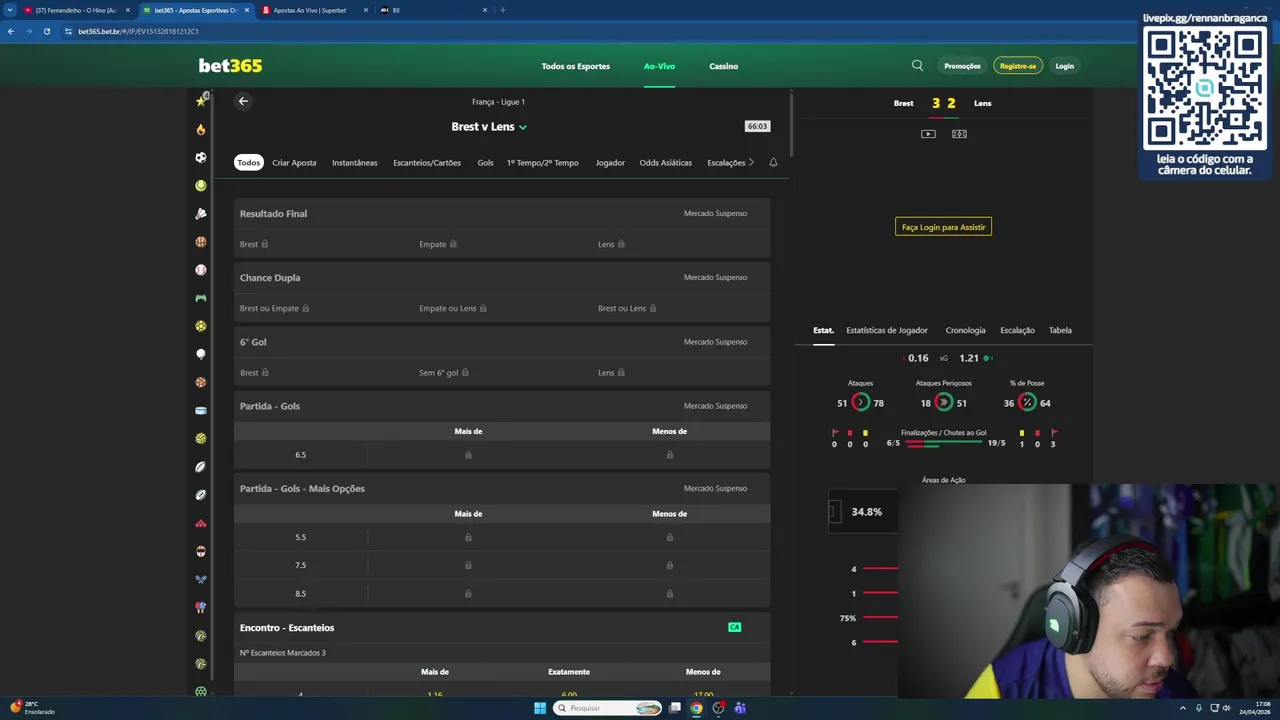Open volume control in system tray
Screen dimensions: 1280x720
tap(1226, 708)
